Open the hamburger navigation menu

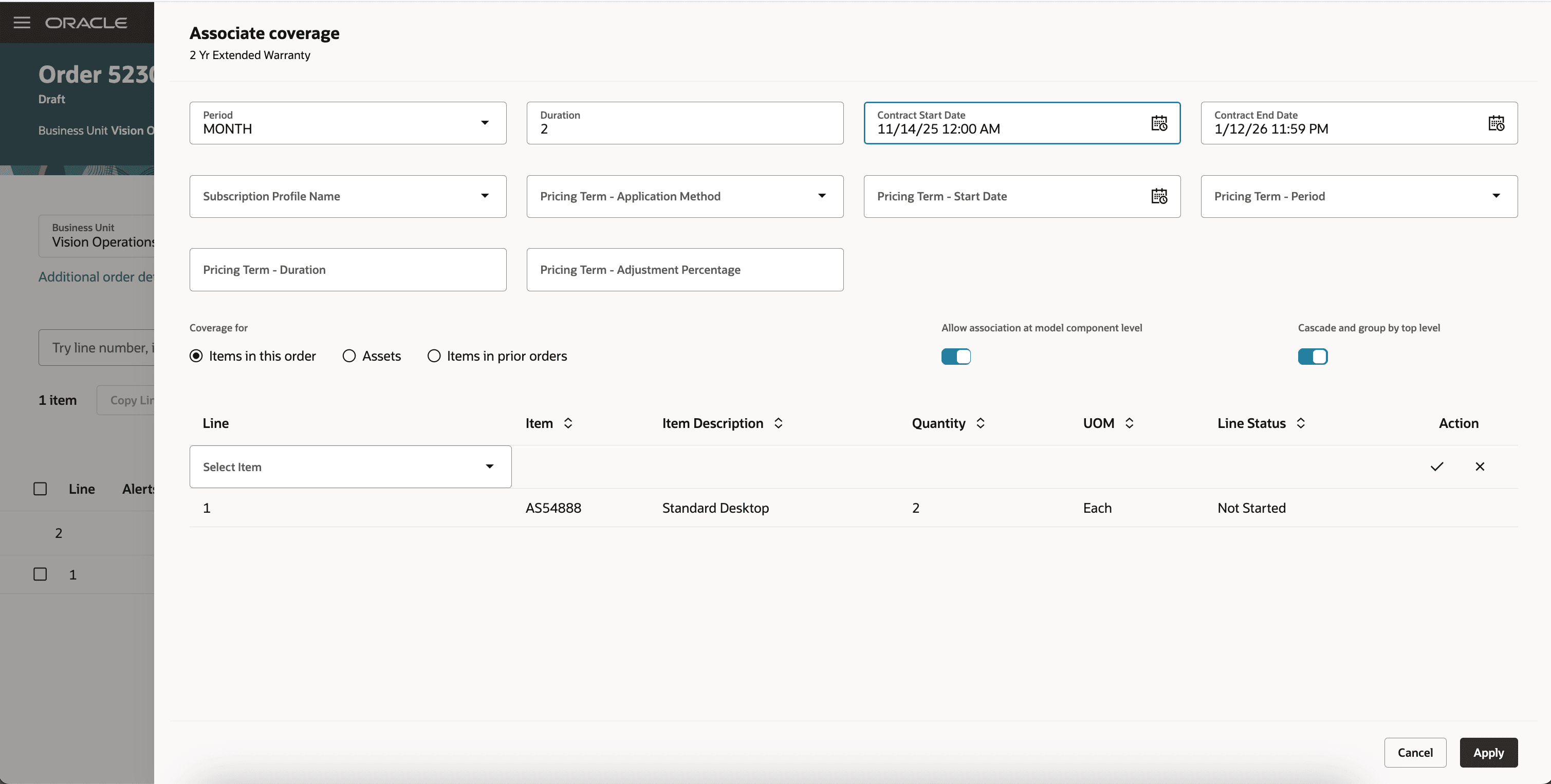click(22, 22)
